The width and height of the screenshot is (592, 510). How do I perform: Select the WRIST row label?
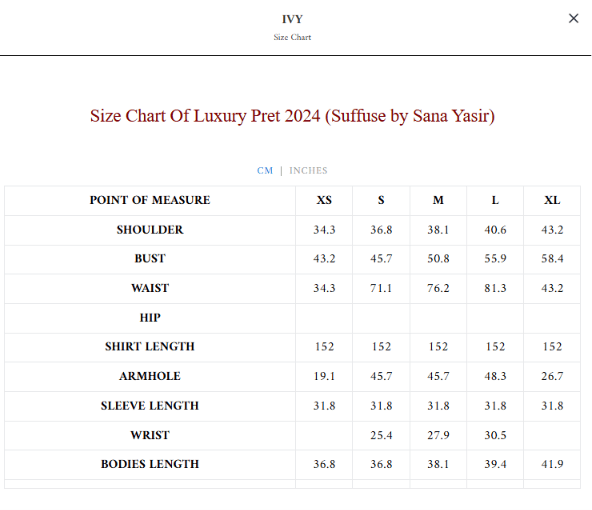coord(150,435)
